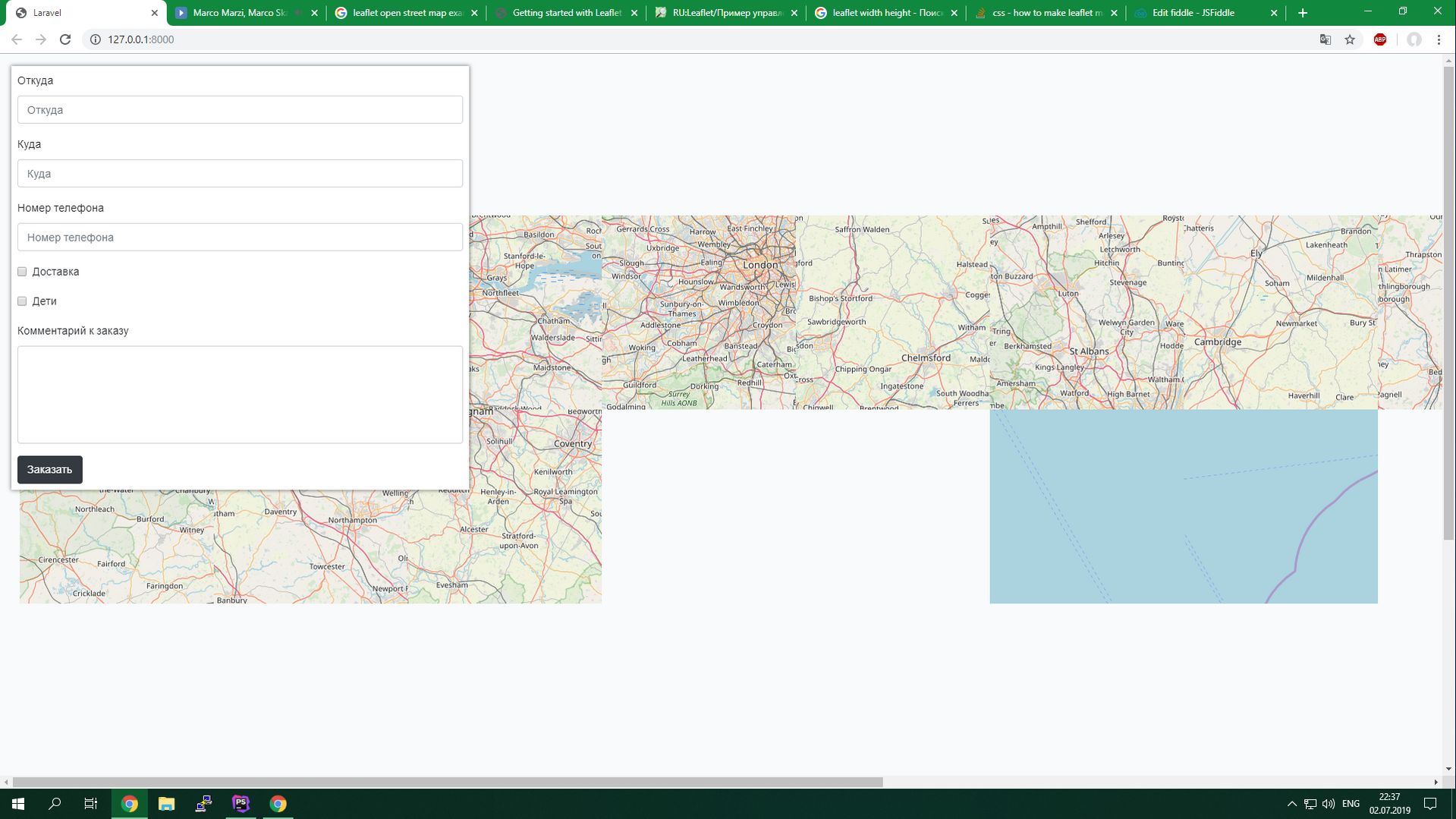This screenshot has height=819, width=1456.
Task: Open the Adblock Plus extension icon
Action: tap(1380, 39)
